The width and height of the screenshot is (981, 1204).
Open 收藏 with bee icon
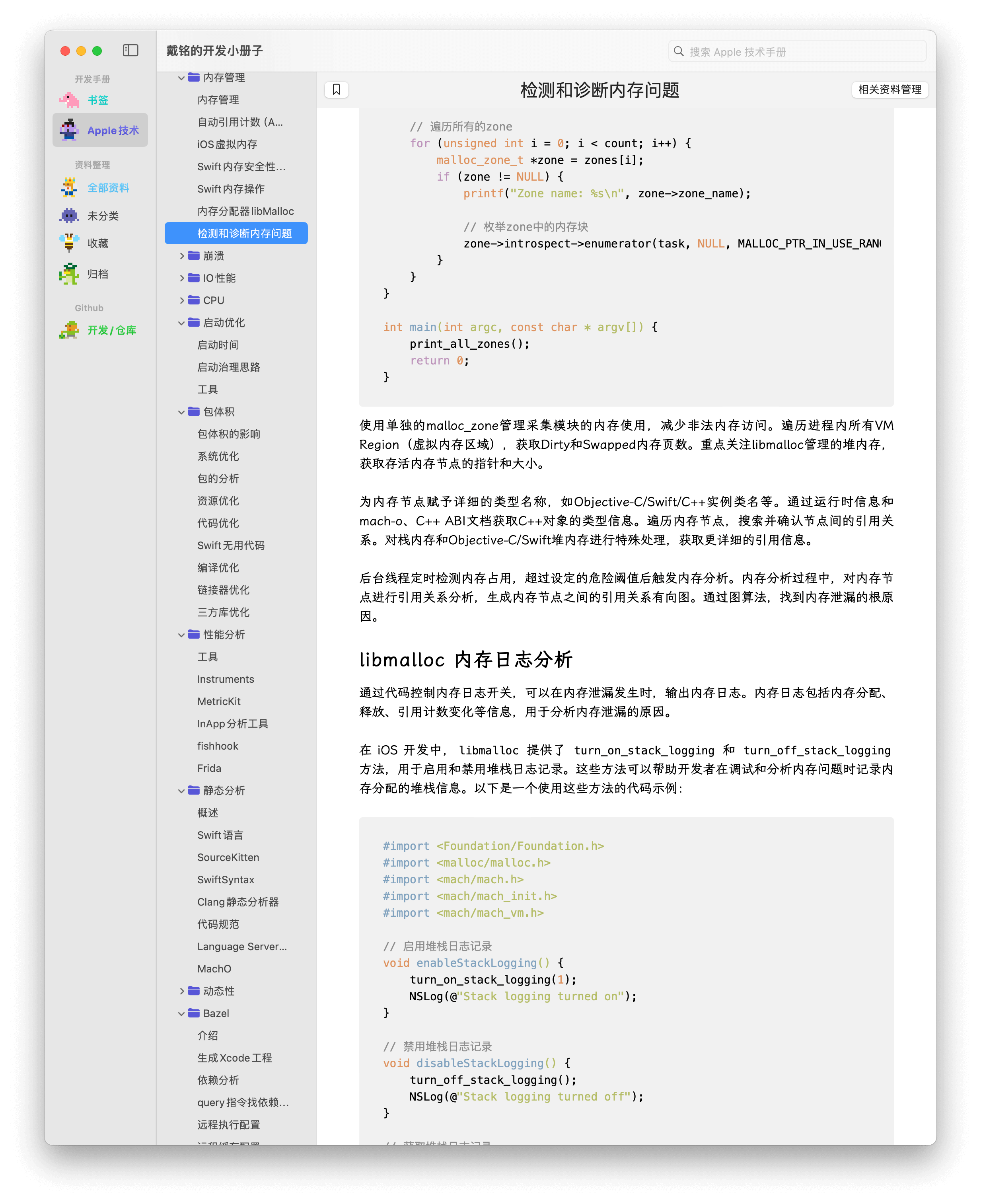pos(70,243)
